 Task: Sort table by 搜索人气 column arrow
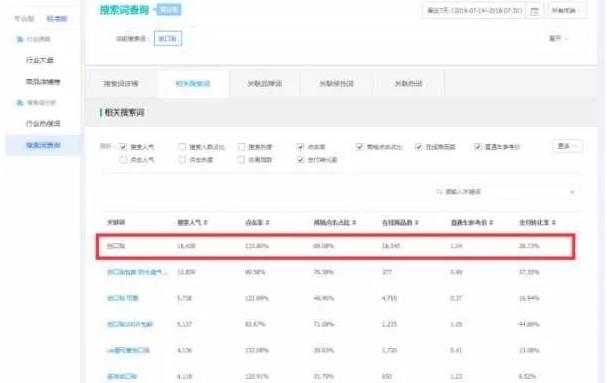[206, 222]
